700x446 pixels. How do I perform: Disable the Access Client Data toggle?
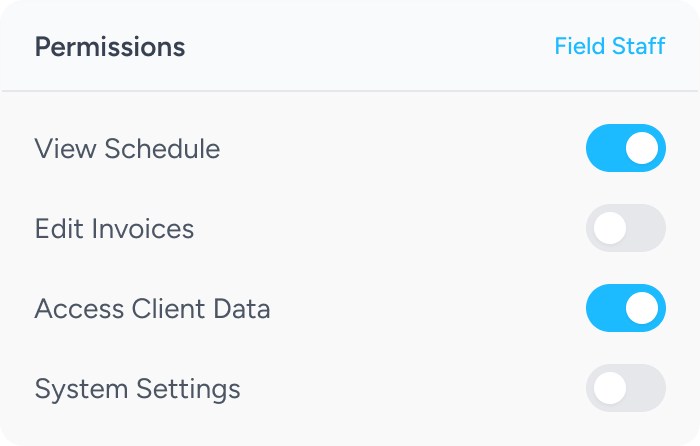tap(626, 308)
